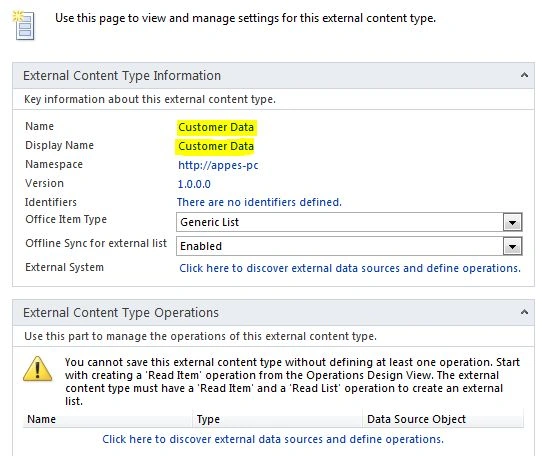Click the External Content Type Operations header

point(121,313)
